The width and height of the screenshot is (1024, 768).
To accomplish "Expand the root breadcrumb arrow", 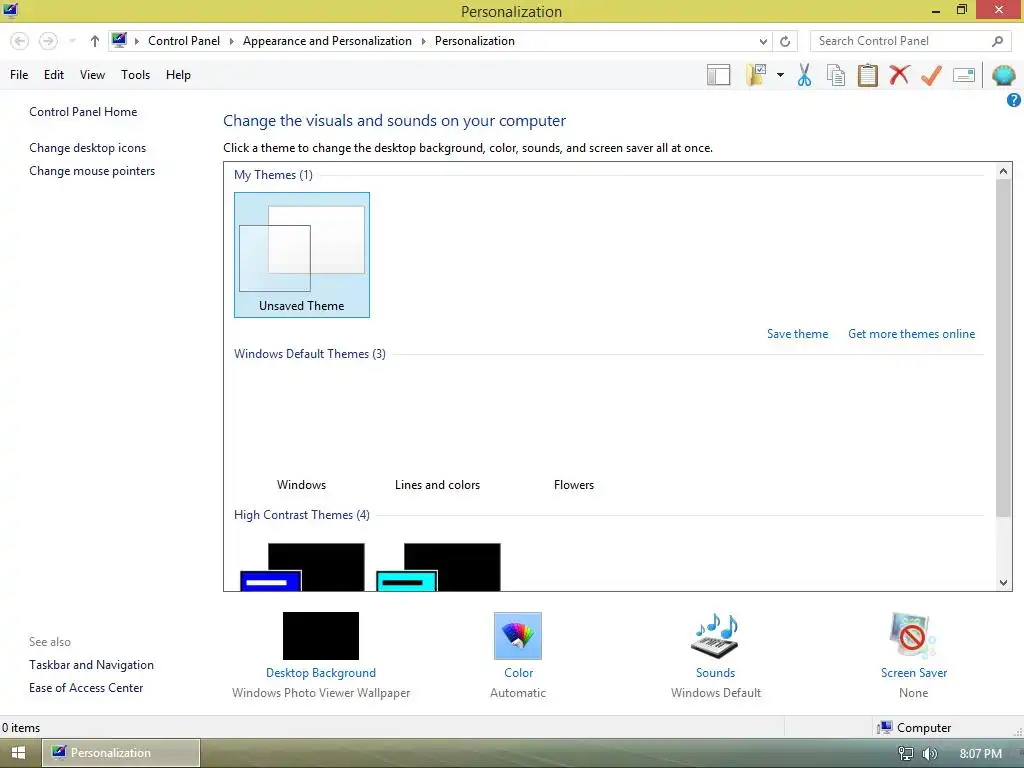I will click(x=136, y=41).
